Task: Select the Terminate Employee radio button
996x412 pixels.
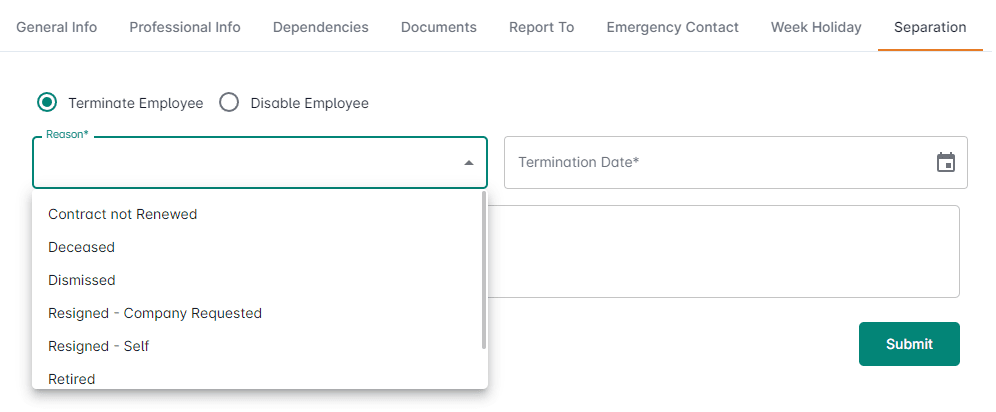Action: [47, 103]
